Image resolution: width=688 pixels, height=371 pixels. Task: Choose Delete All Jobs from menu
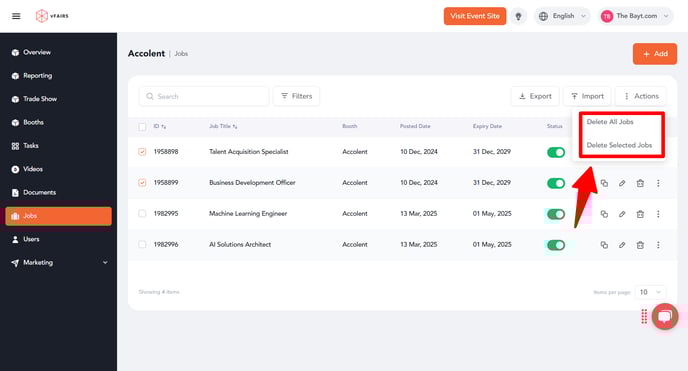(x=610, y=122)
